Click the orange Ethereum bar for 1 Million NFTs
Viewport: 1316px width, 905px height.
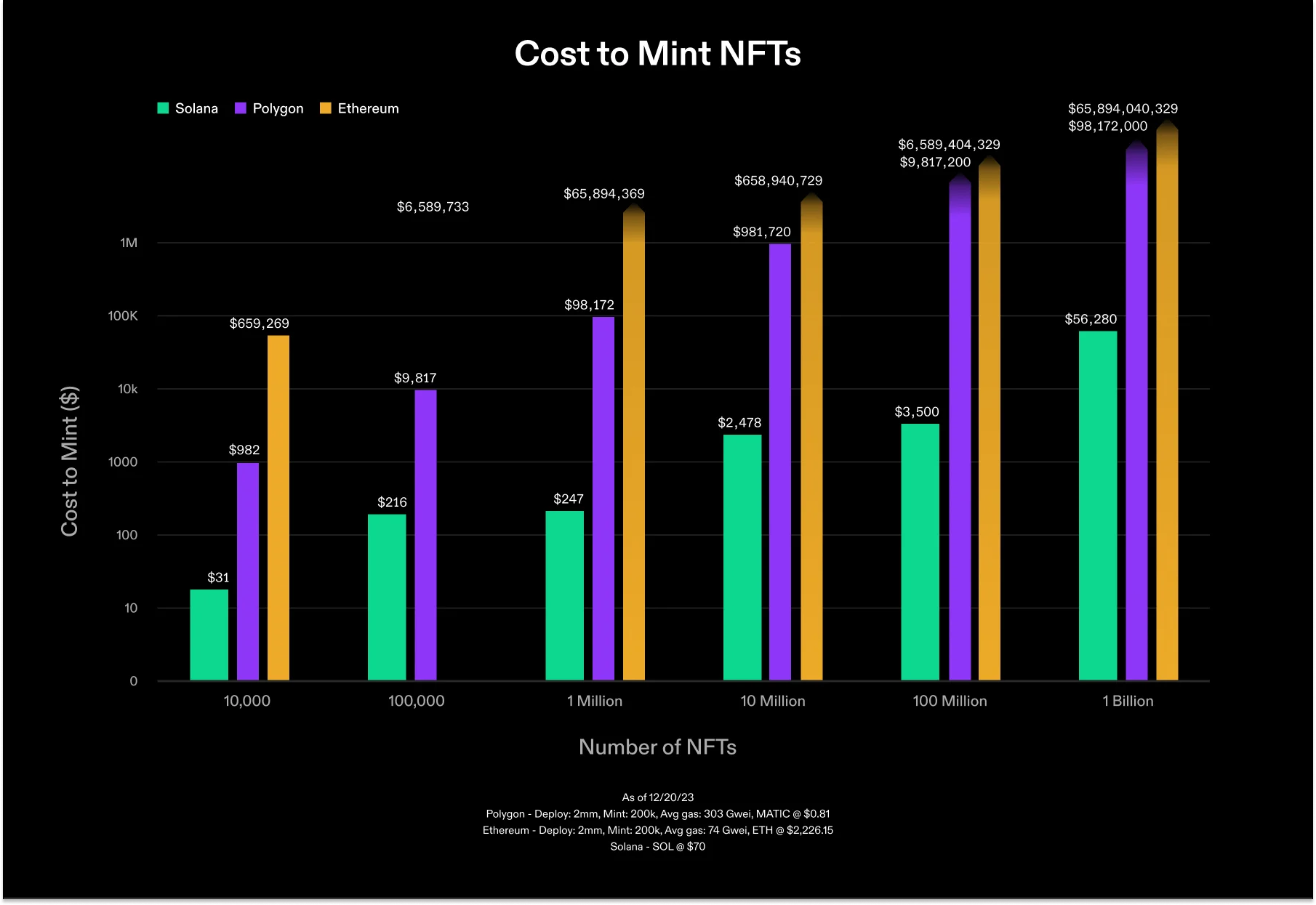pos(634,443)
